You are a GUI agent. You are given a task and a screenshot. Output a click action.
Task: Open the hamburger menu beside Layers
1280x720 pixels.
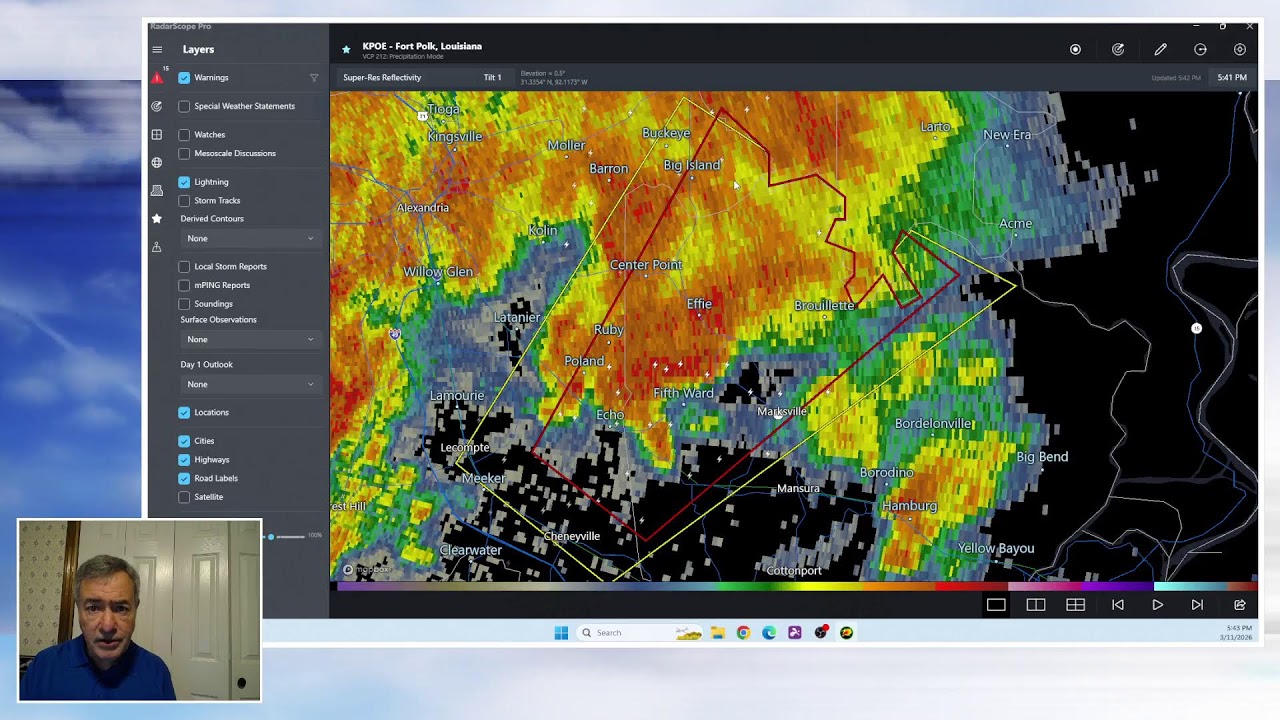157,49
